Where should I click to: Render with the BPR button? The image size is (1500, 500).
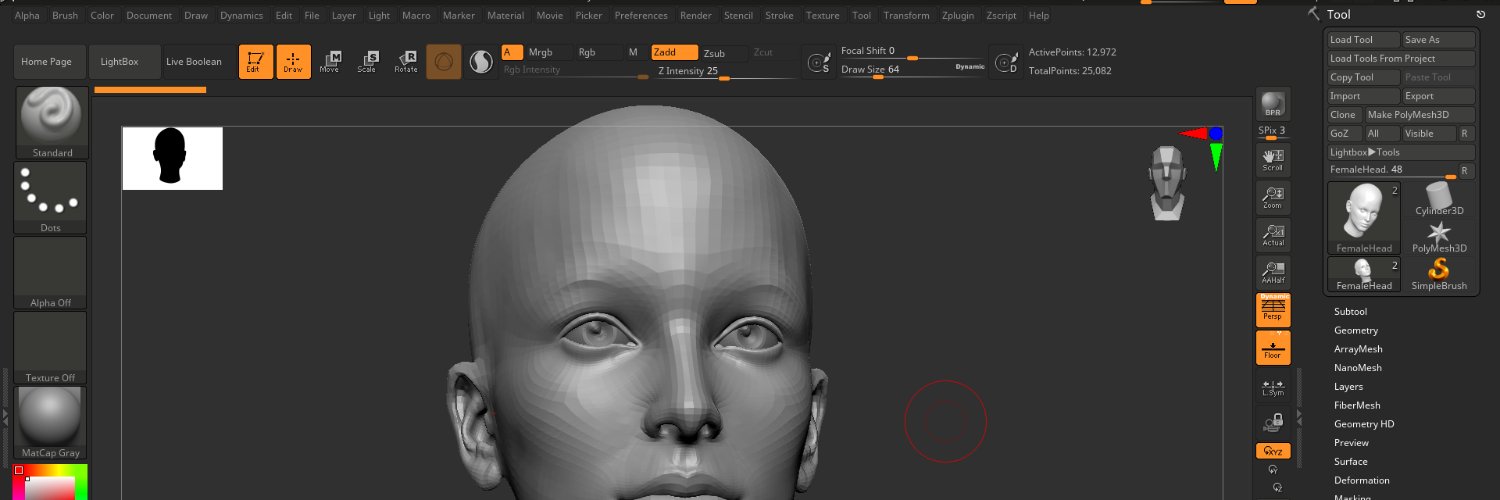click(1273, 104)
